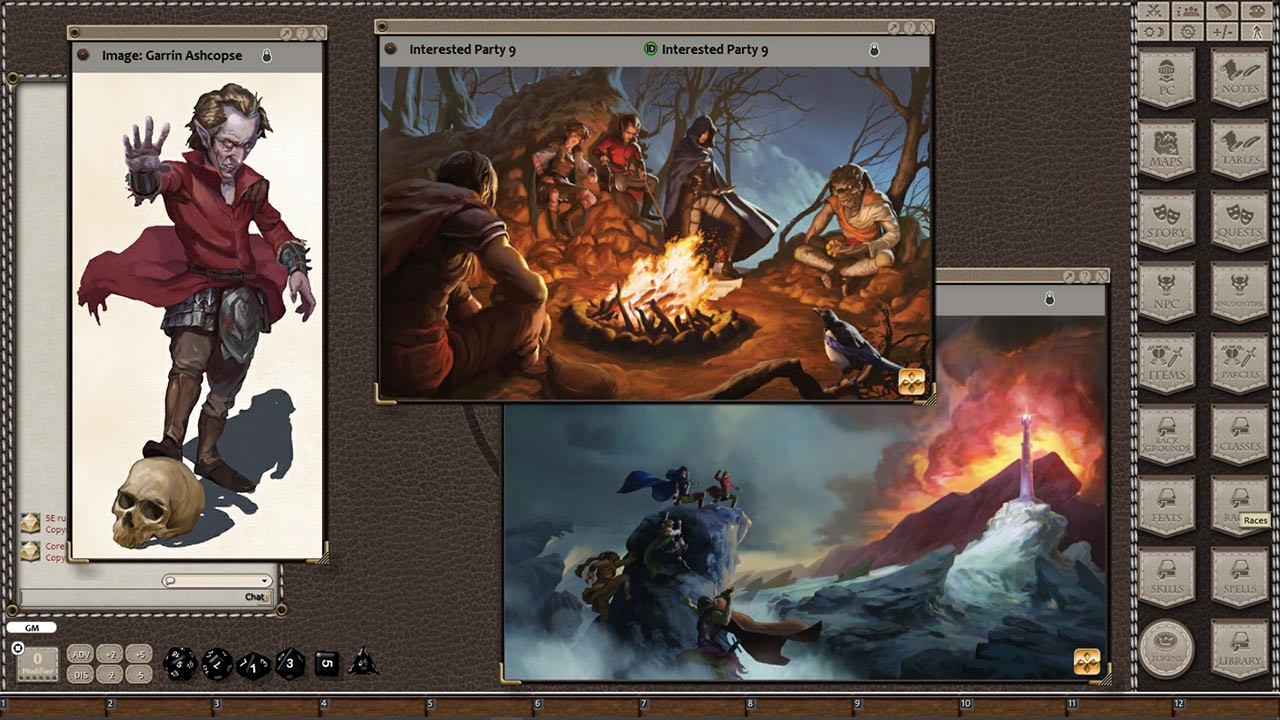Open the Maps sidebar panel

(1166, 149)
